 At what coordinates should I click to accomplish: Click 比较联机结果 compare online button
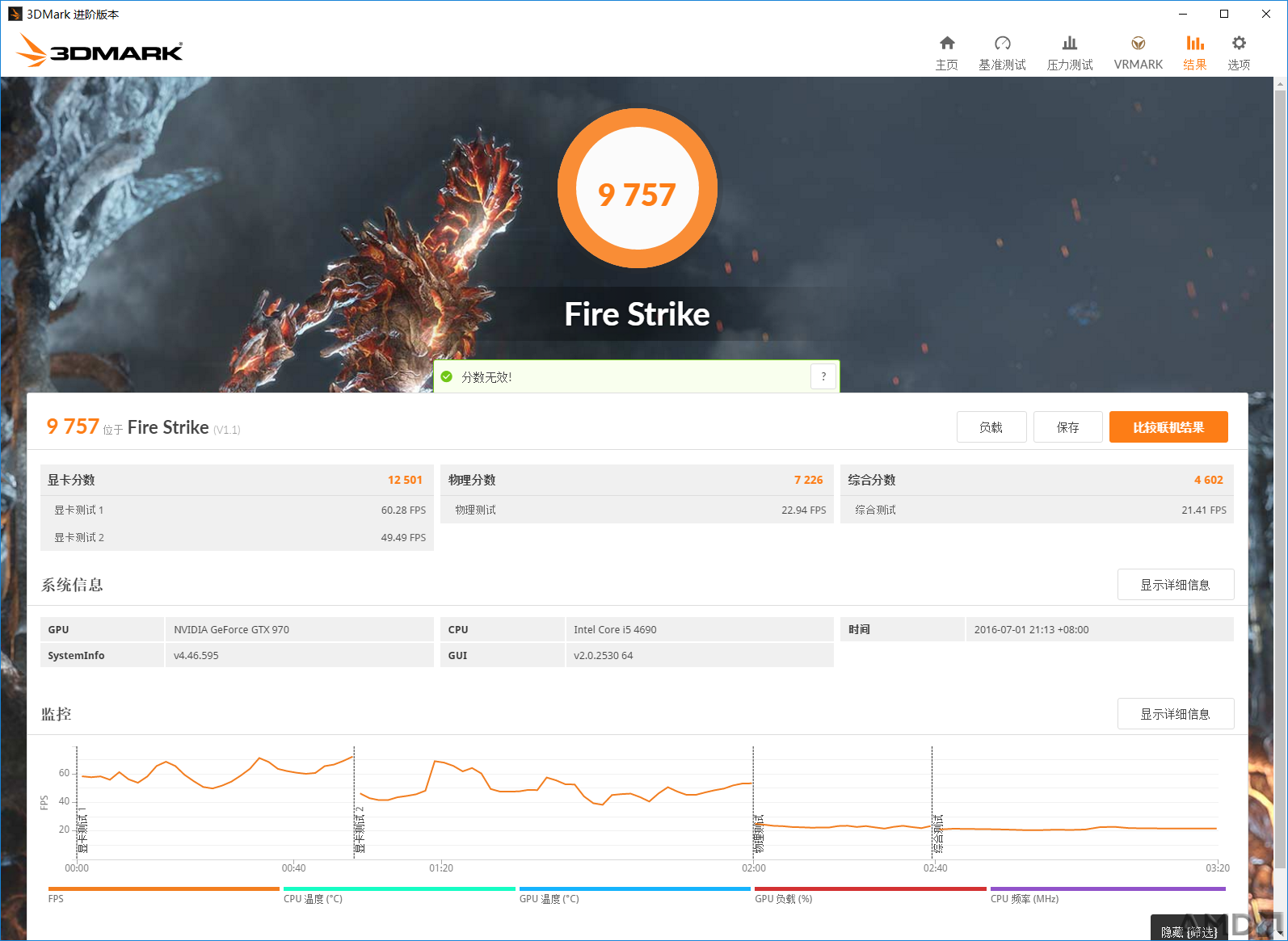point(1168,427)
